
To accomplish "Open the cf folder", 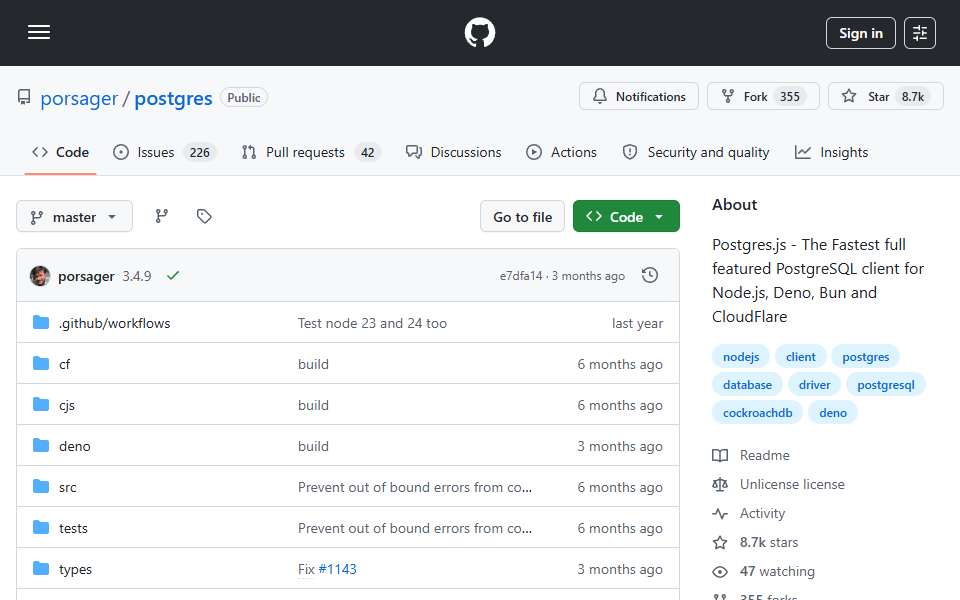I will tap(64, 364).
